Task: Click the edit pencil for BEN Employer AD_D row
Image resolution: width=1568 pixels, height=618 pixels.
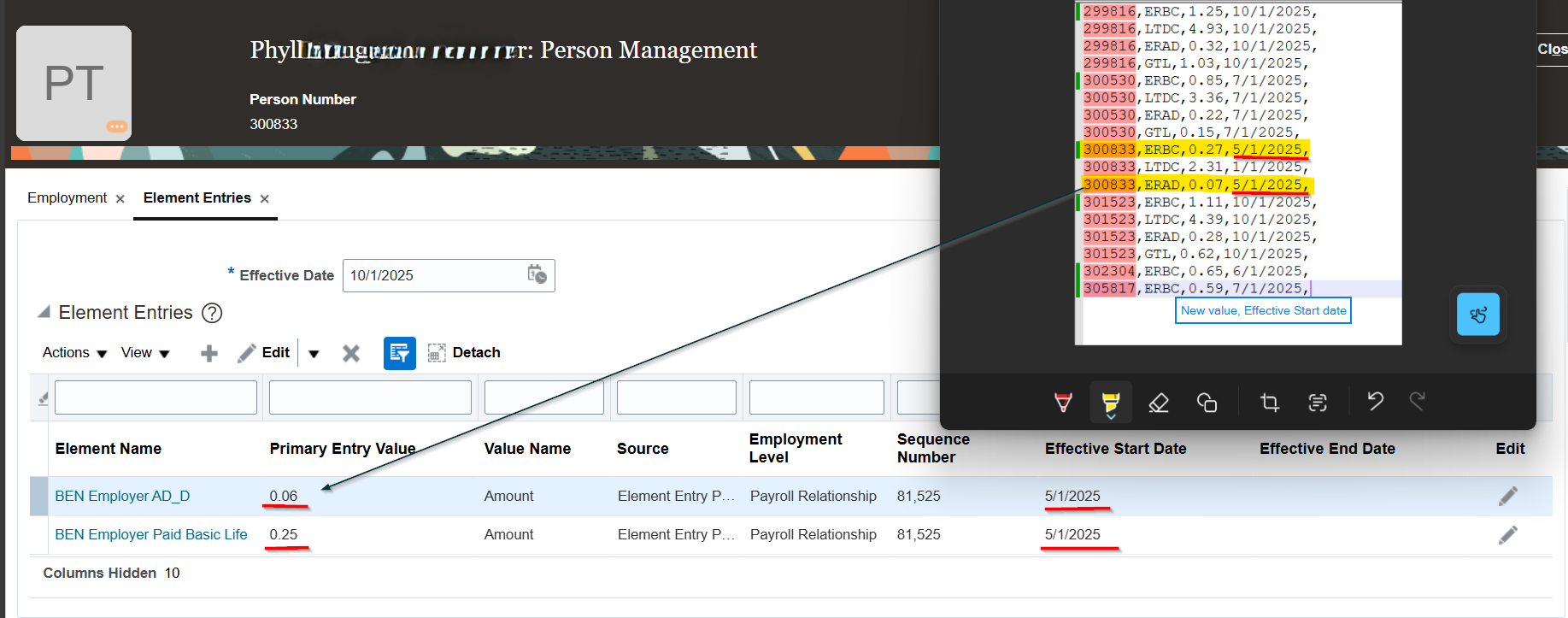Action: (1508, 496)
